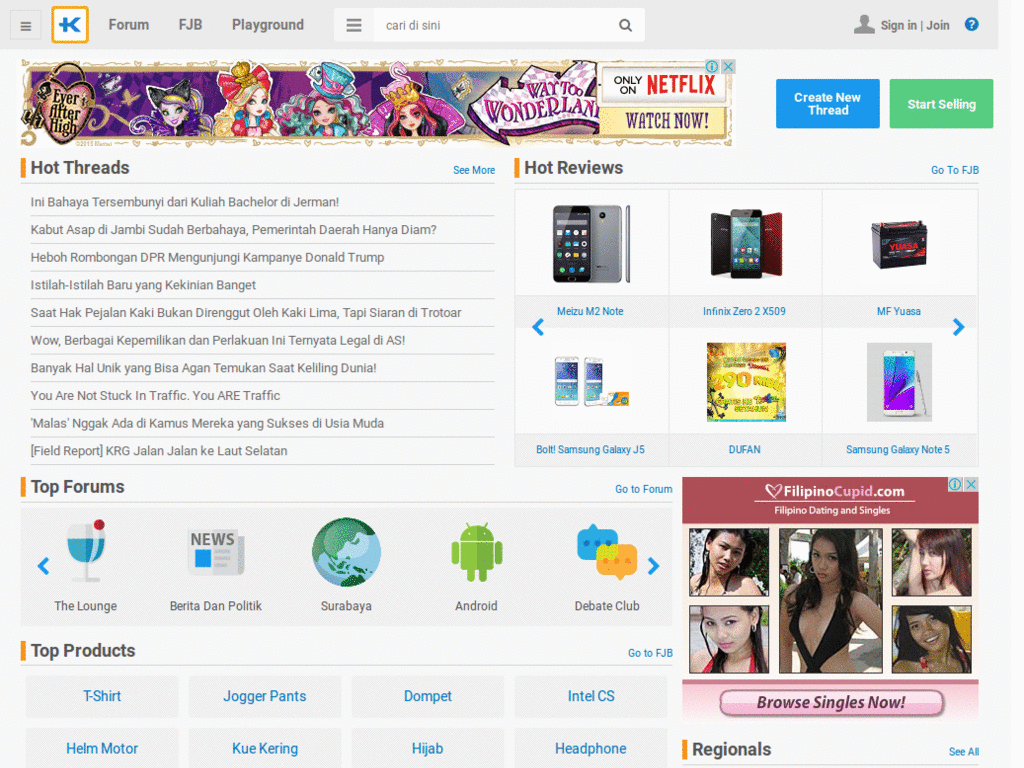Screen dimensions: 1024x768
Task: Open thread 'Malas' Nggak Ada di Kamus
Action: coord(207,423)
